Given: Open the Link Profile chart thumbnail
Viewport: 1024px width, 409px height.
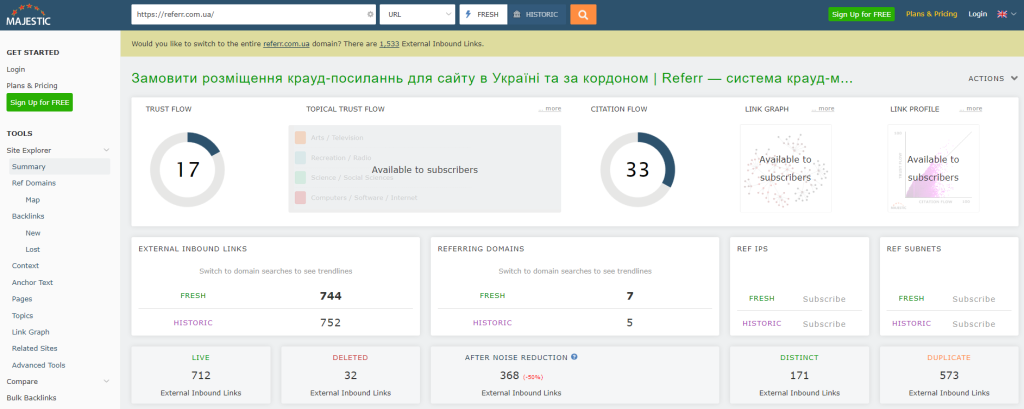Looking at the screenshot, I should (x=932, y=167).
